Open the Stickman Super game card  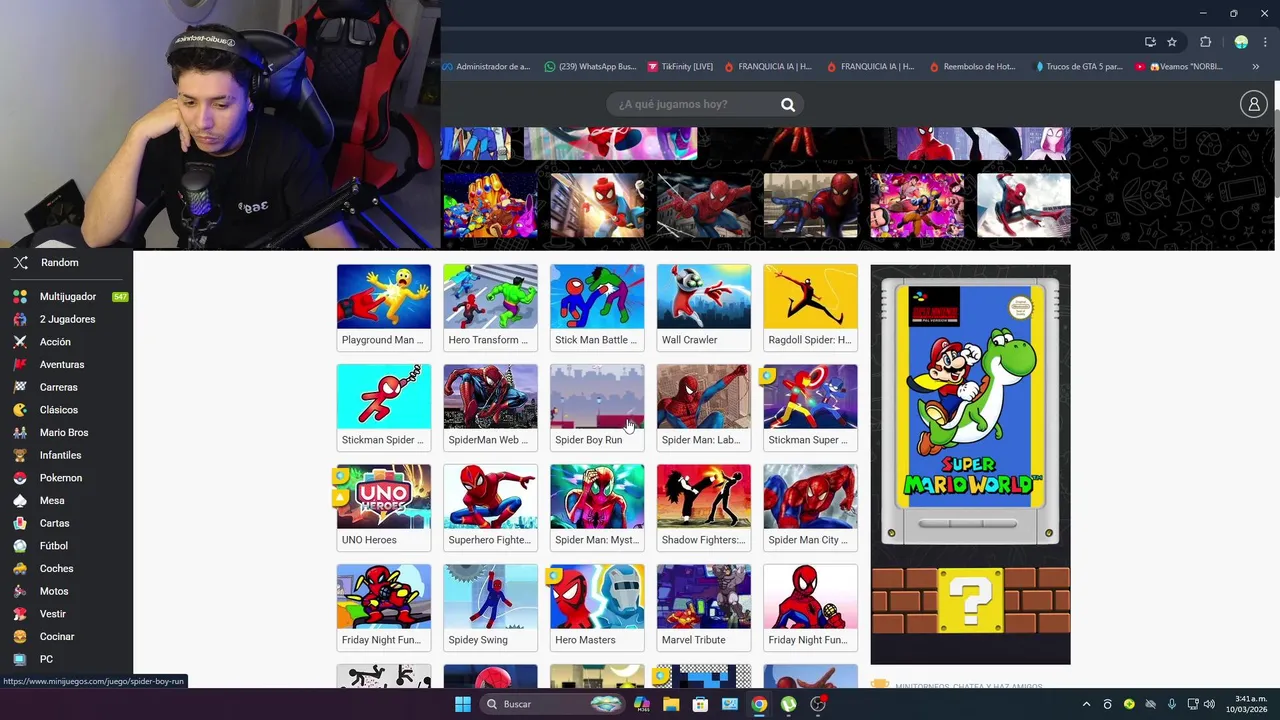coord(810,407)
